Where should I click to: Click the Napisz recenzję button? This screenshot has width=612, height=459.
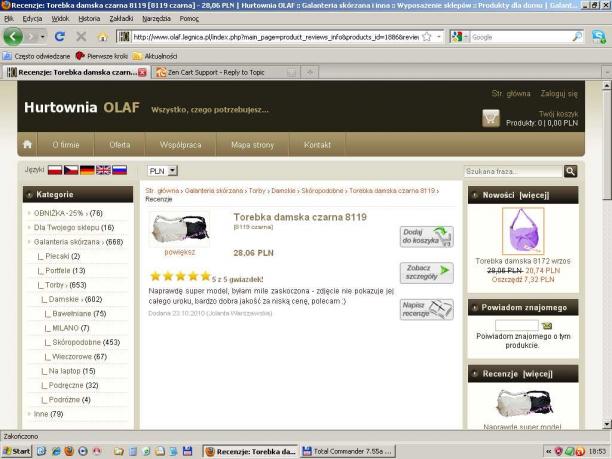click(427, 310)
